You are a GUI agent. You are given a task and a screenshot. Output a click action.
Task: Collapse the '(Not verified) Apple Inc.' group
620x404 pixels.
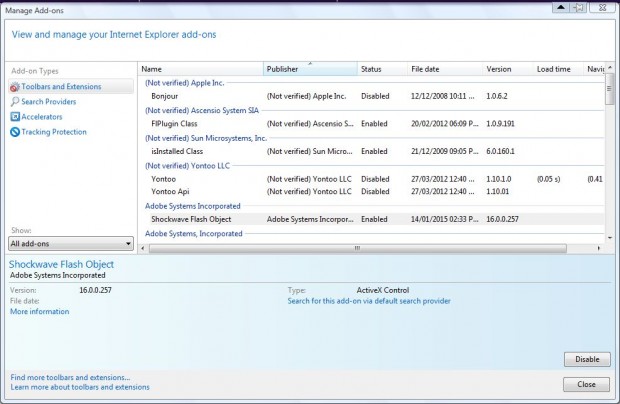(184, 83)
